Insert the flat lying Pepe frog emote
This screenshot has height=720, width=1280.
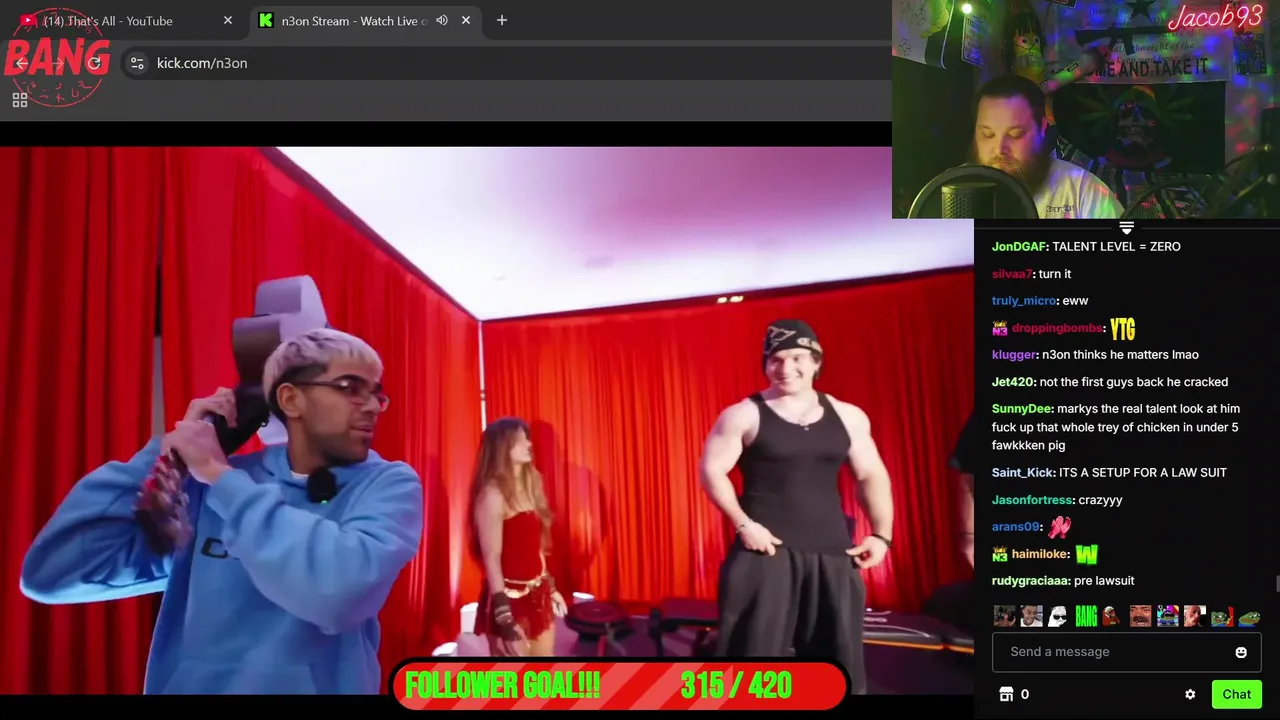tap(1248, 617)
